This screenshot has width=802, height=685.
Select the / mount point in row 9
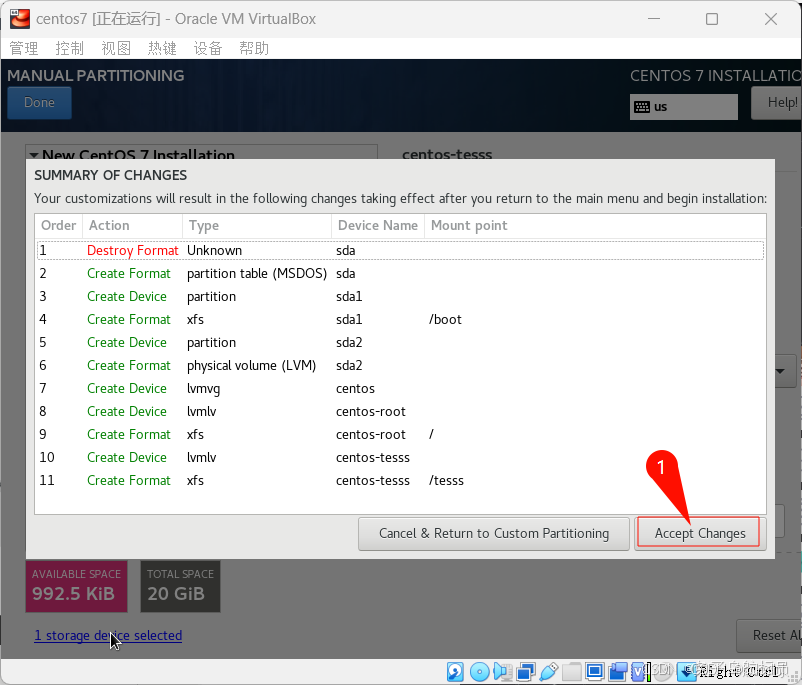pos(431,434)
